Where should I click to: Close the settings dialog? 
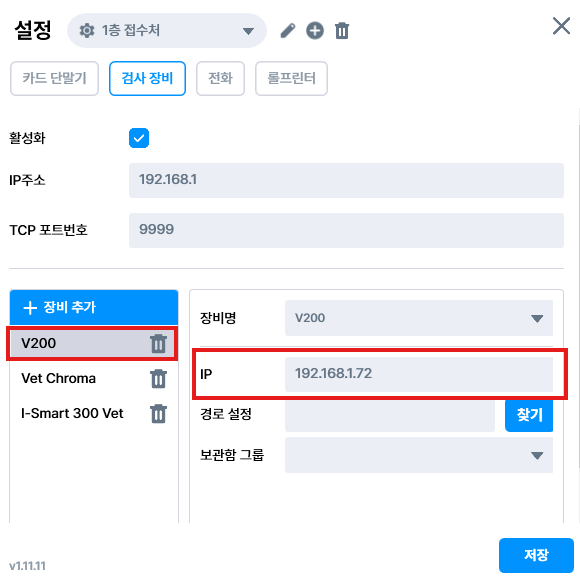click(x=561, y=26)
